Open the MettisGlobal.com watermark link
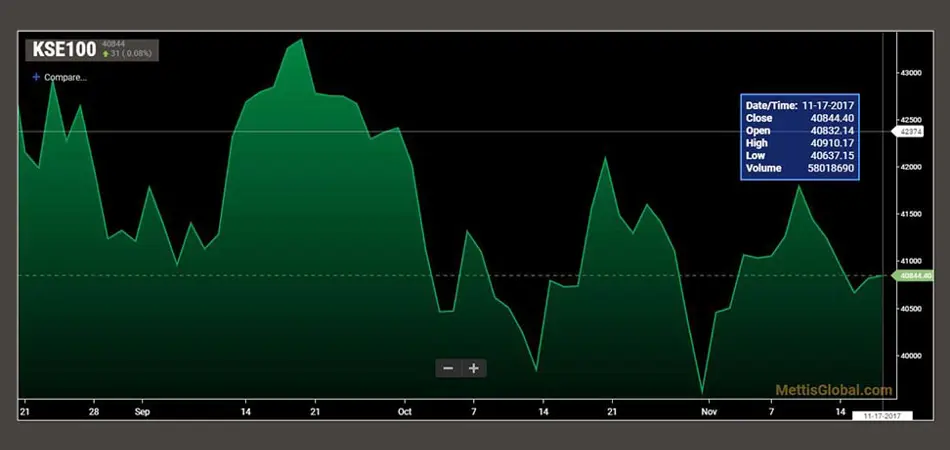This screenshot has width=950, height=450. tap(832, 391)
